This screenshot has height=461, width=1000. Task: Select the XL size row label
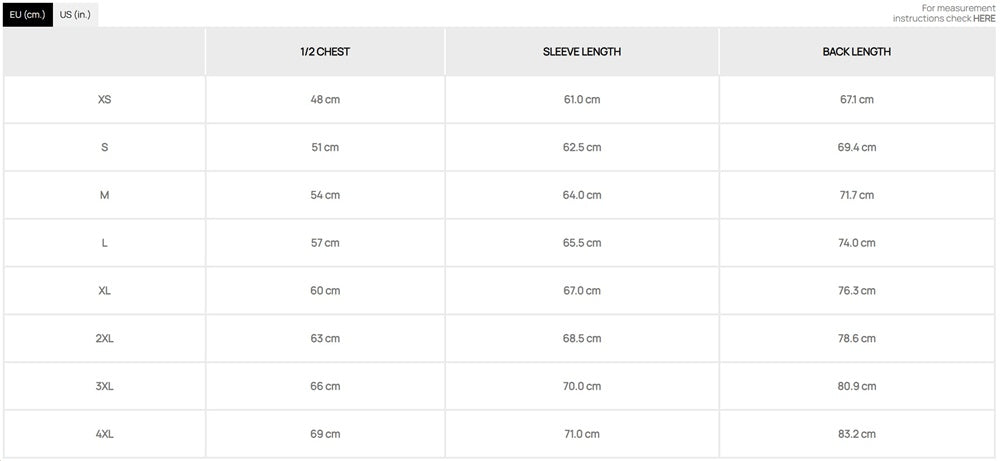tap(105, 291)
